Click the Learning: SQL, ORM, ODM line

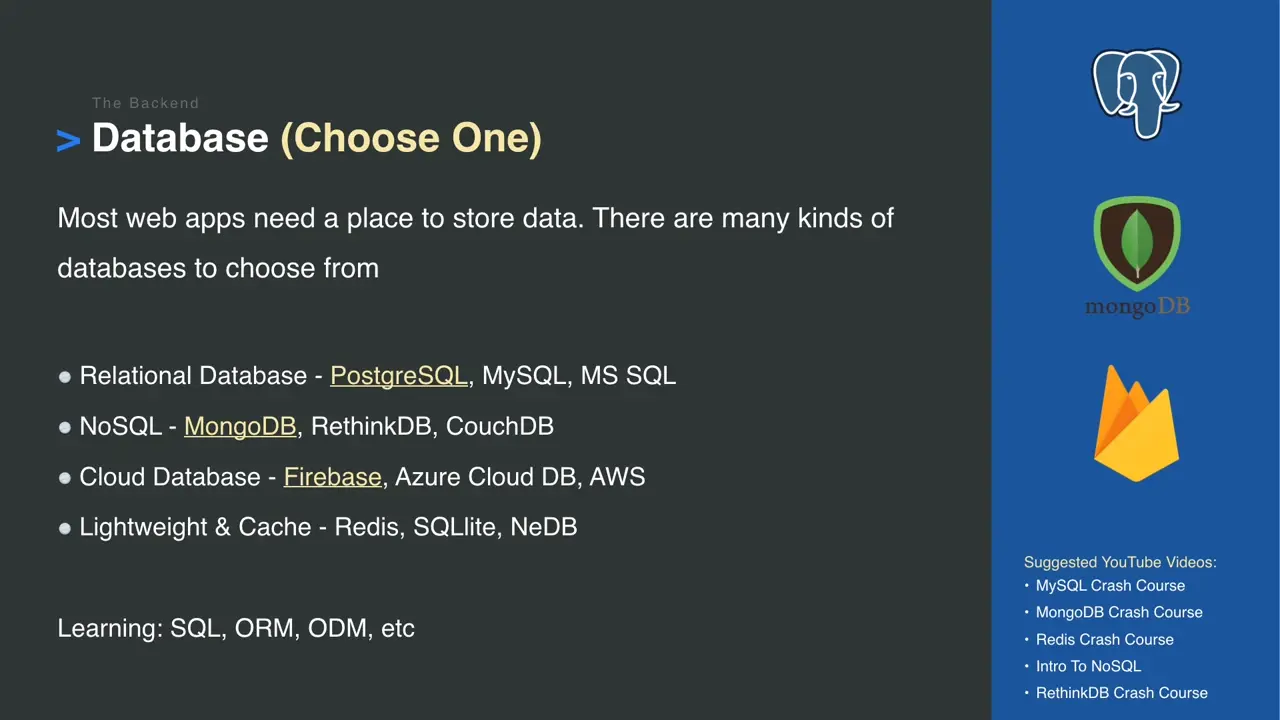(x=236, y=629)
